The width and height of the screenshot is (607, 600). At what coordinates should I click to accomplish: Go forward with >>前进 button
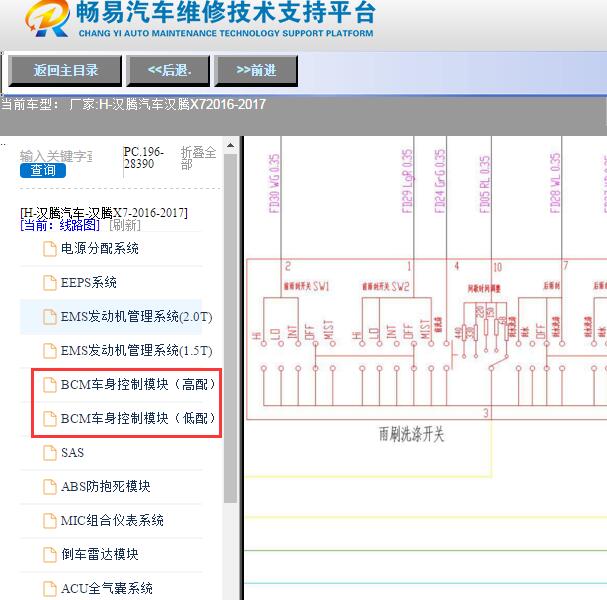tap(256, 70)
